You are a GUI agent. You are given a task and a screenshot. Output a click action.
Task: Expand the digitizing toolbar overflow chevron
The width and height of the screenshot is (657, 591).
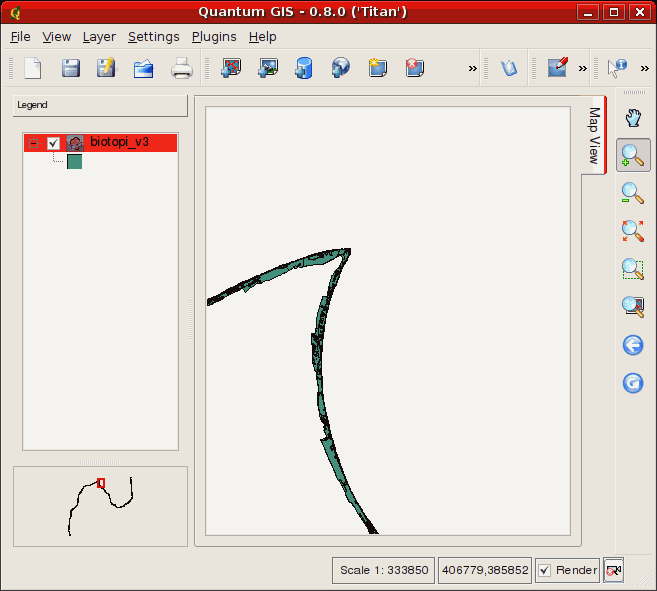point(582,68)
